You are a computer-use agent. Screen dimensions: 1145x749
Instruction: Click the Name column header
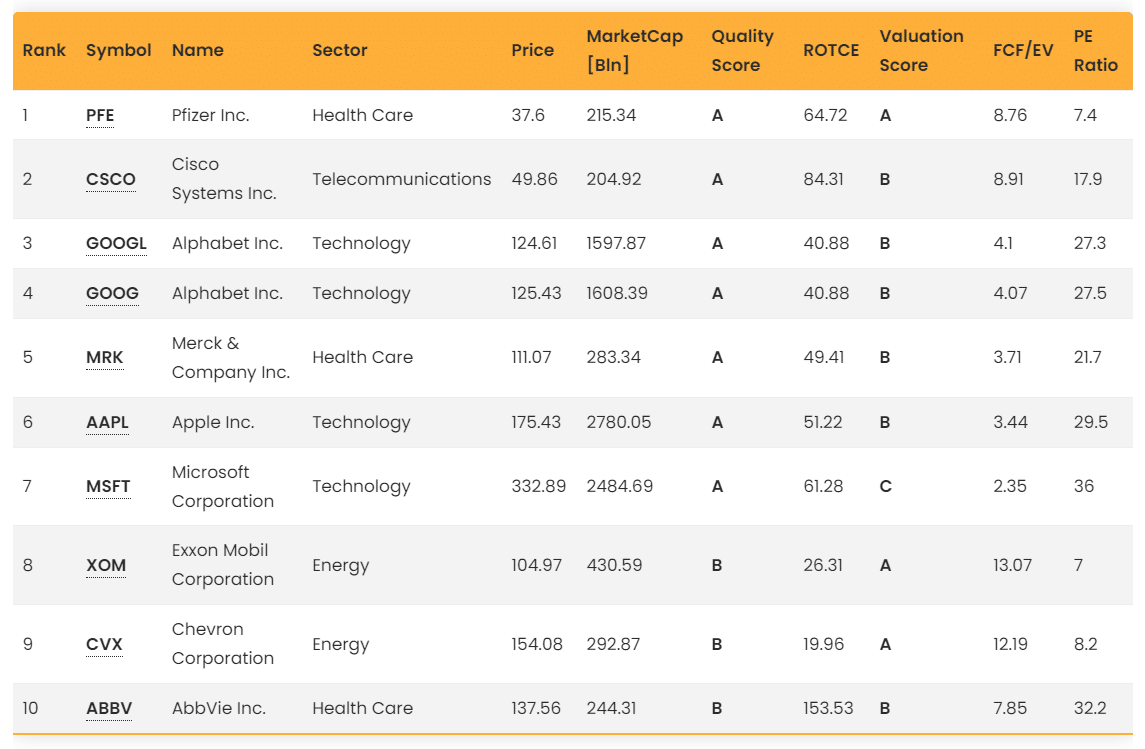pos(198,50)
